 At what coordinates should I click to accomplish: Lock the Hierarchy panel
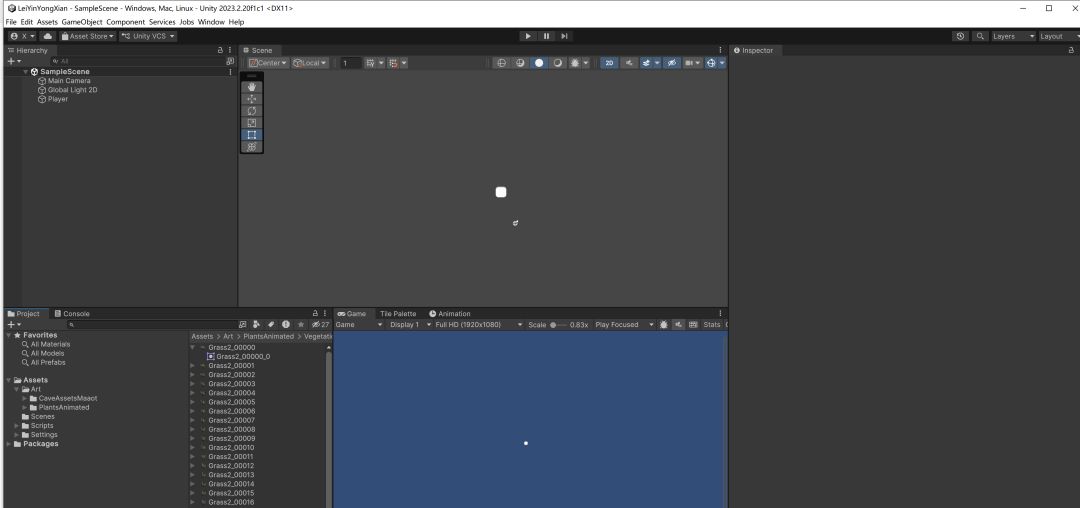pyautogui.click(x=220, y=50)
